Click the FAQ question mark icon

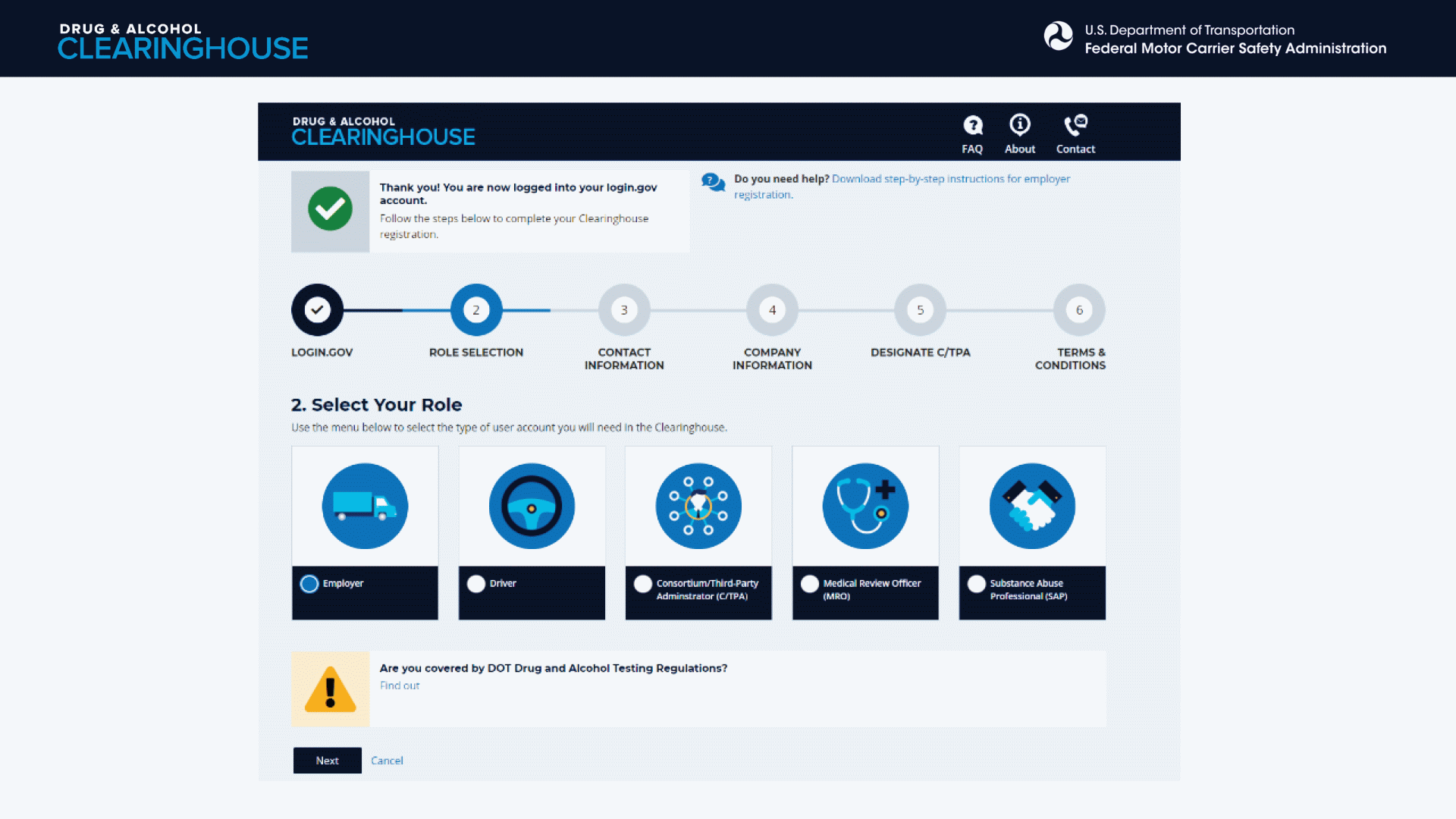click(x=972, y=125)
